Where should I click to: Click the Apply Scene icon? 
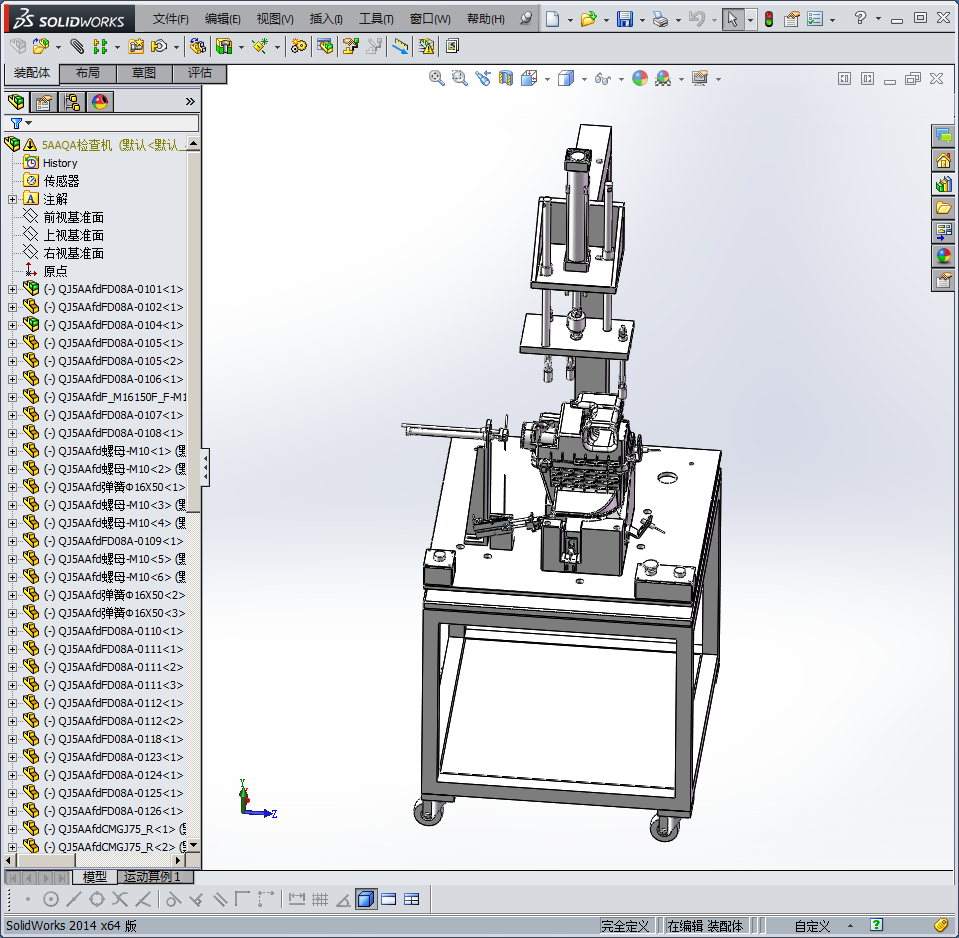663,78
